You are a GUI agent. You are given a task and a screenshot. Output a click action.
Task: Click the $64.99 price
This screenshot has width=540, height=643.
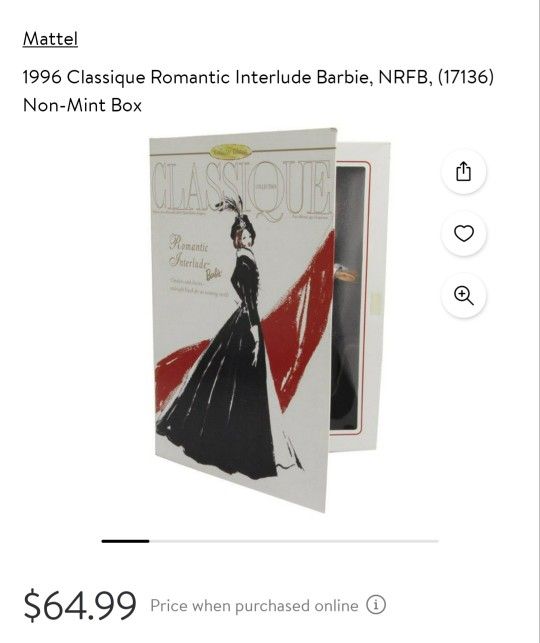click(80, 605)
